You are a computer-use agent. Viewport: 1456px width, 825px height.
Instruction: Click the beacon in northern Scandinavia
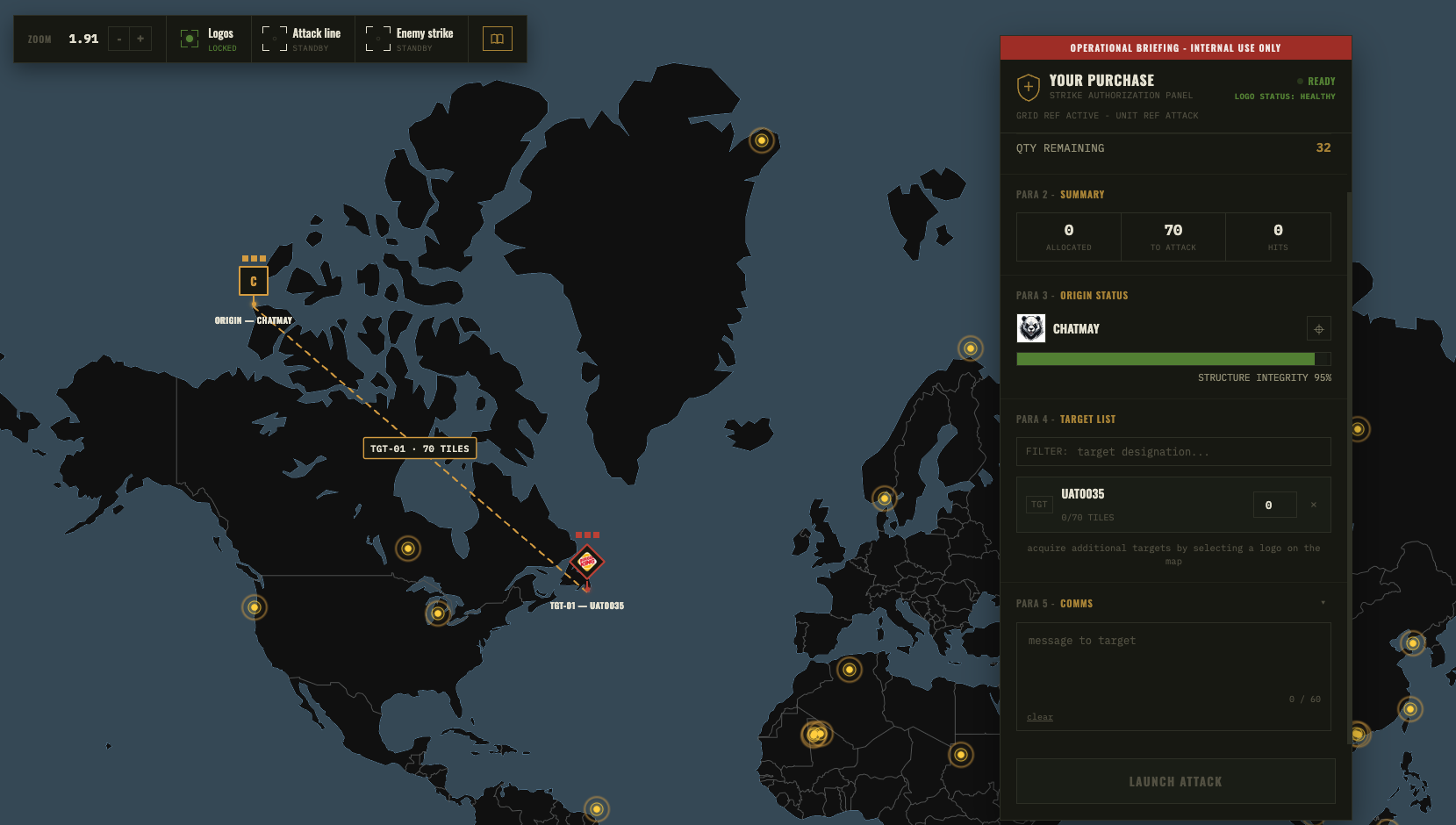[x=971, y=348]
